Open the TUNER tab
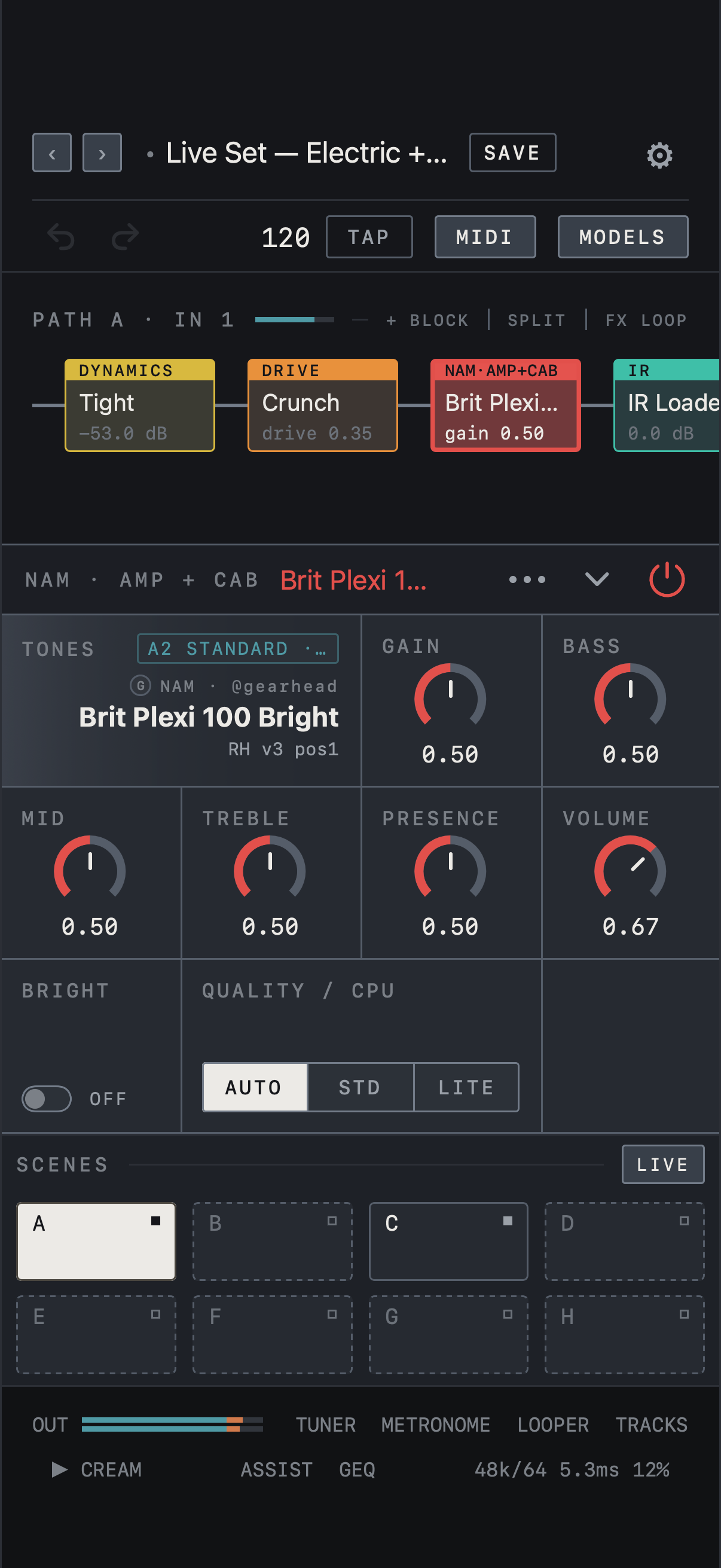Screen dimensions: 721x1568 (x=325, y=1424)
